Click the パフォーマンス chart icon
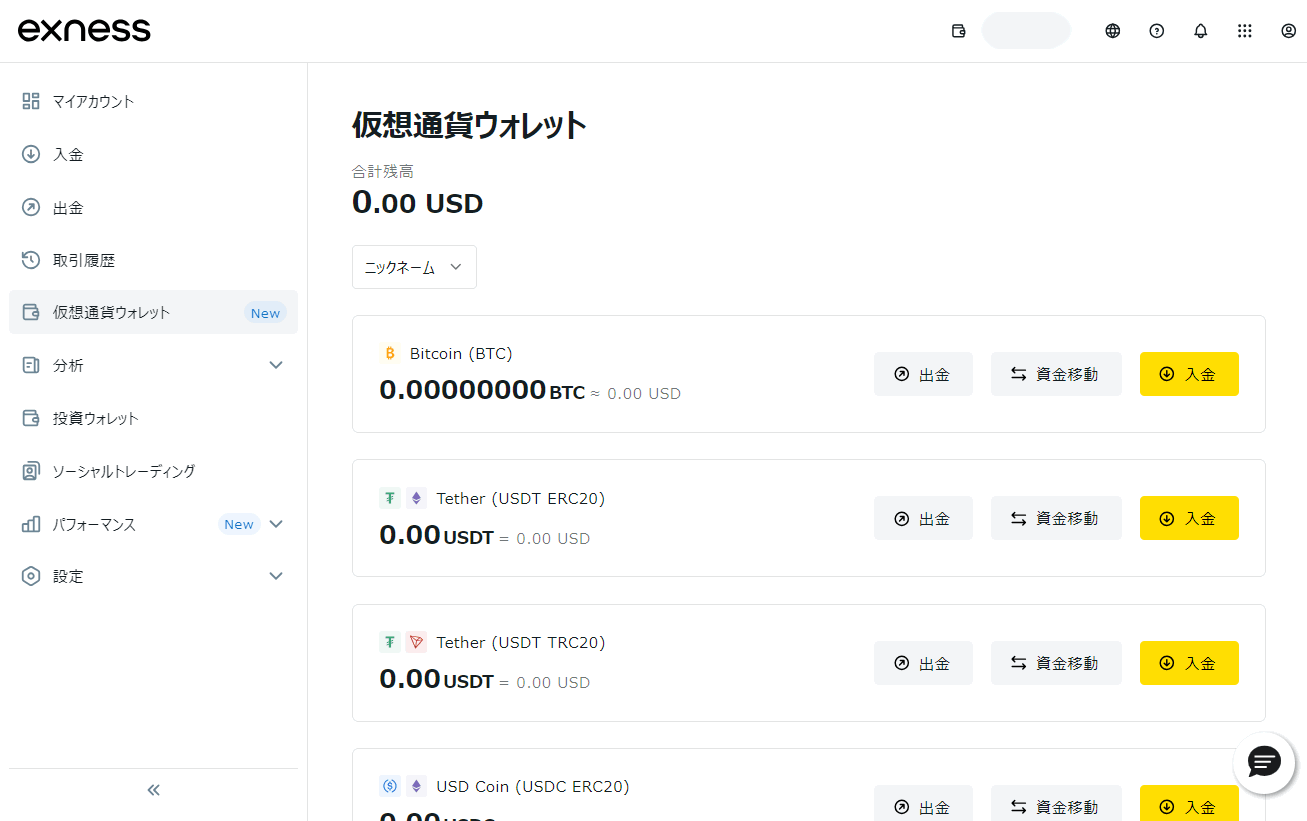 click(x=31, y=524)
